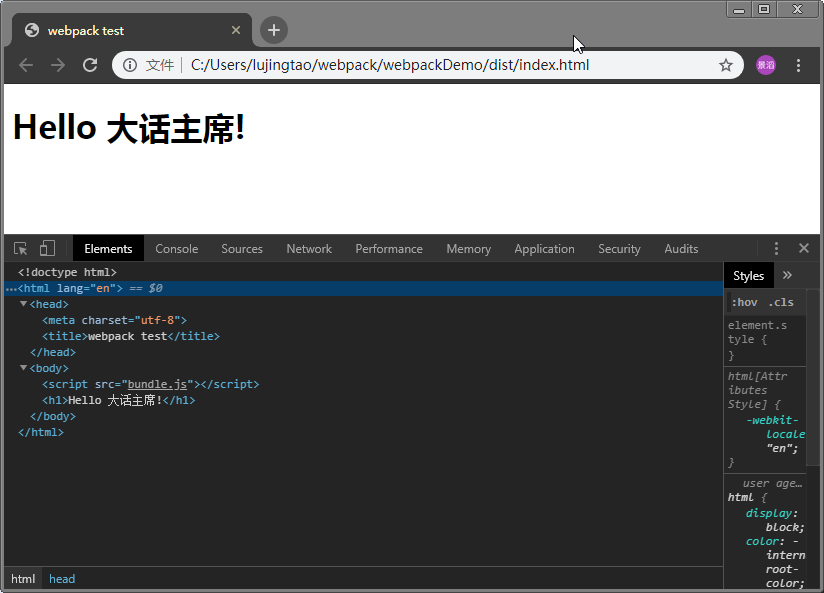Bookmark this page with the star icon
The image size is (824, 593).
tap(726, 65)
